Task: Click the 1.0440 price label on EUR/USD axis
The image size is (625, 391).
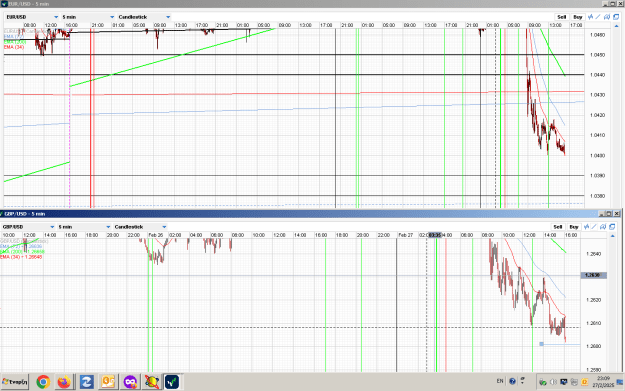Action: 597,75
